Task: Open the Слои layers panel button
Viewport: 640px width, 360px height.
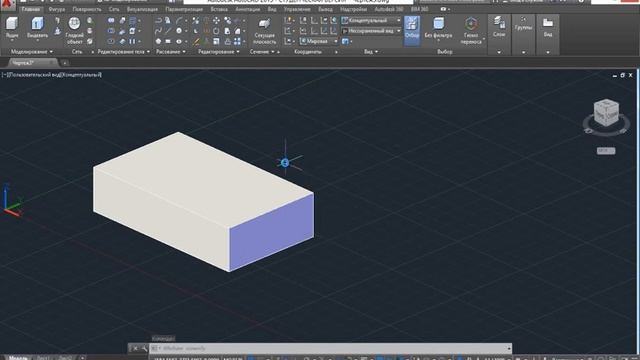Action: (x=499, y=27)
